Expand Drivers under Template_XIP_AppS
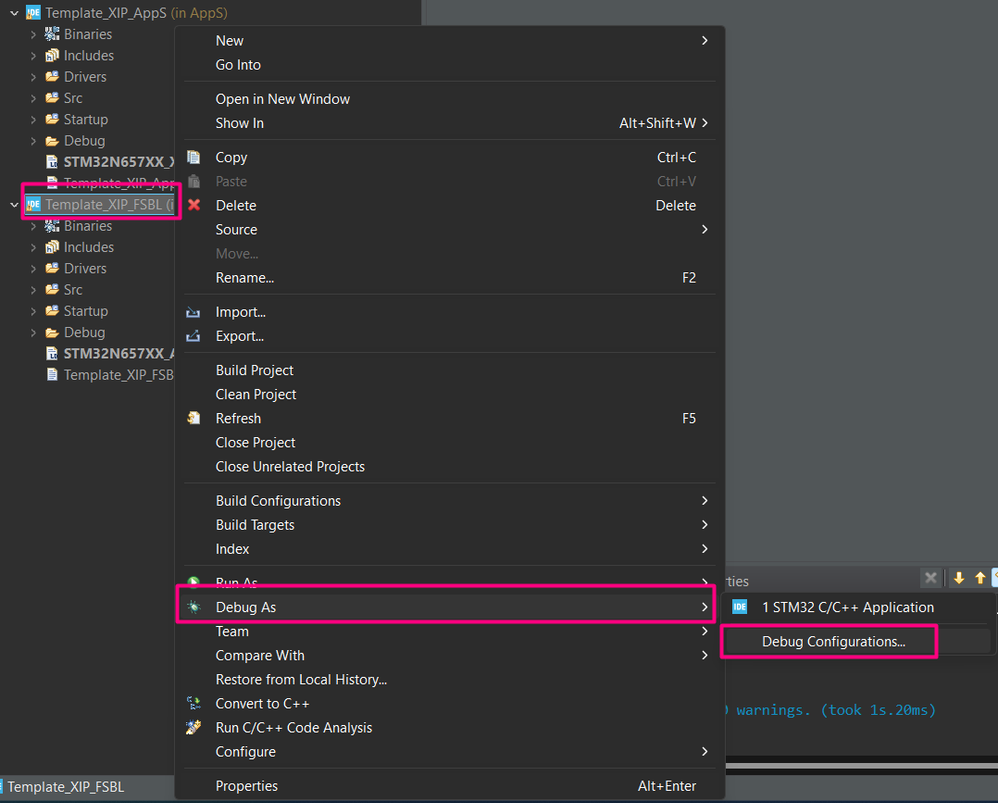The image size is (998, 803). click(x=33, y=77)
